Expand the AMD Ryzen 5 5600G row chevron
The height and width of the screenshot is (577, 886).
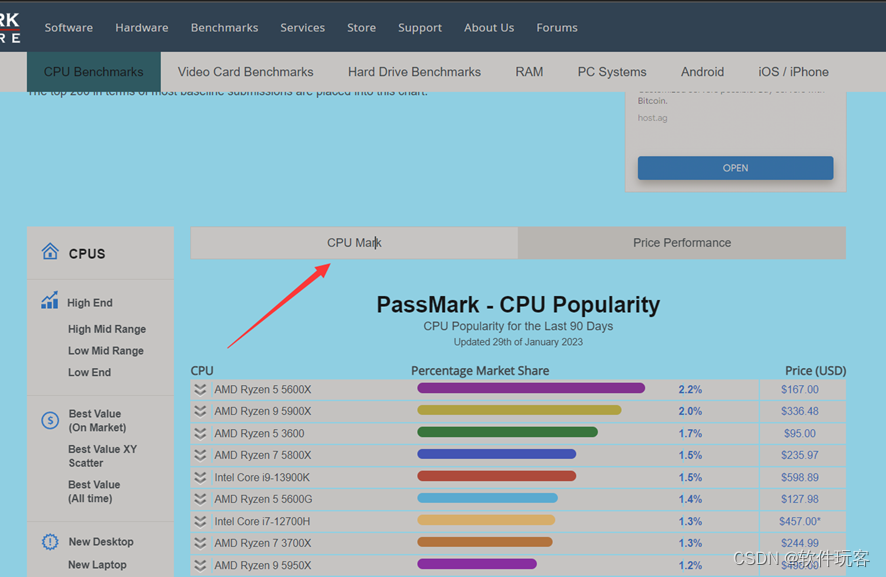click(x=200, y=499)
